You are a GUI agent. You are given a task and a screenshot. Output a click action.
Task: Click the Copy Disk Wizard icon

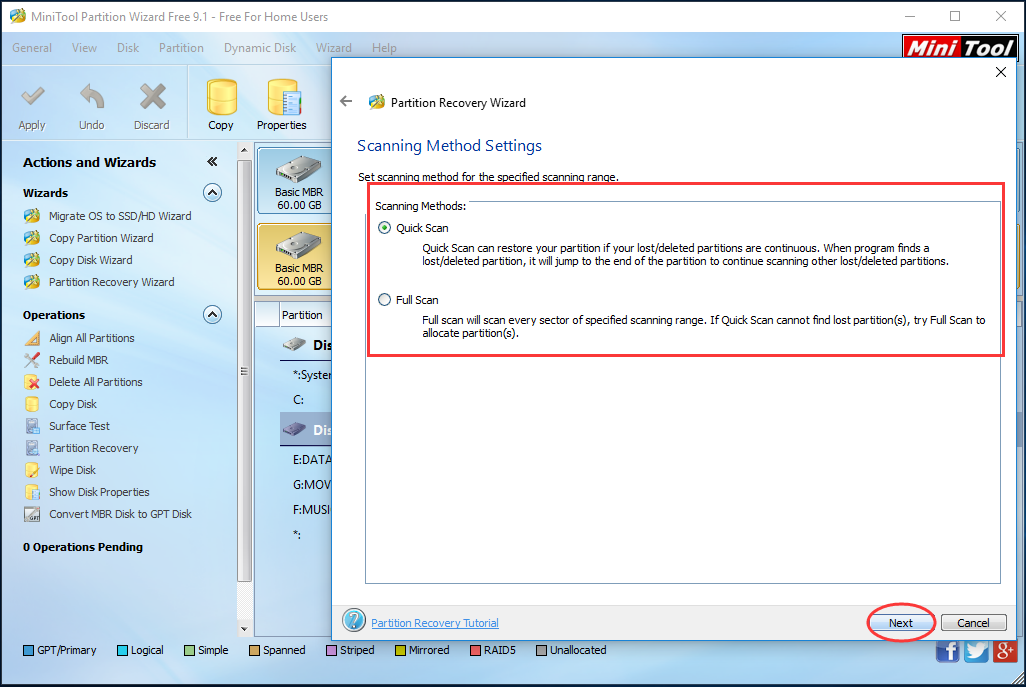(x=32, y=260)
